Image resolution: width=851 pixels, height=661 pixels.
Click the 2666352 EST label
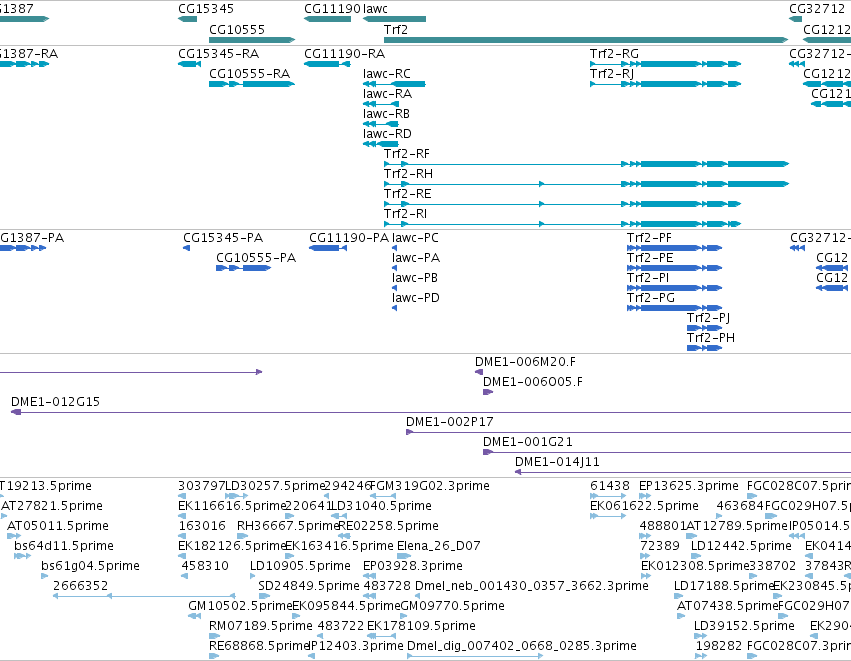[80, 586]
